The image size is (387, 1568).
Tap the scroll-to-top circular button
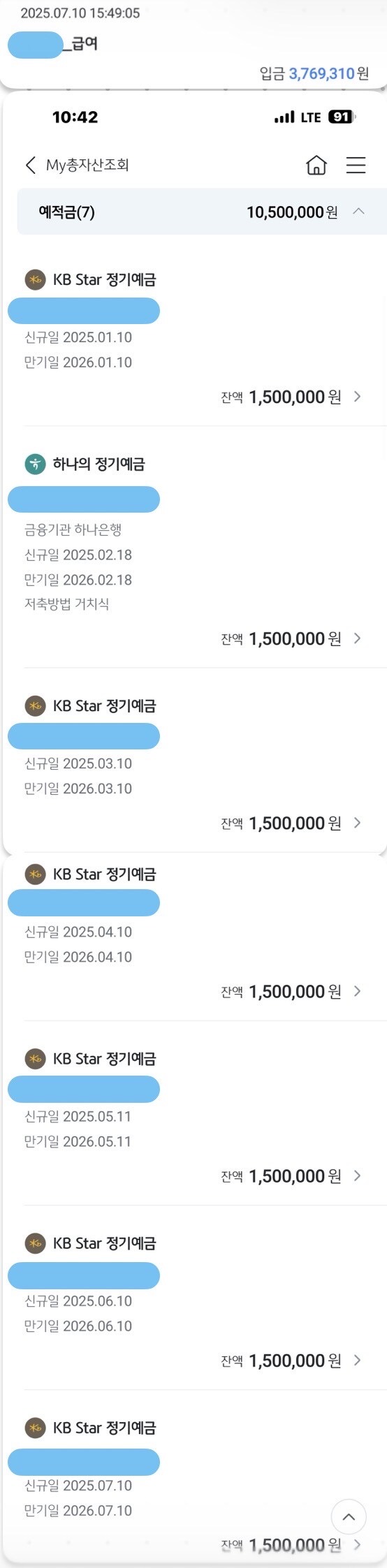(x=349, y=1517)
